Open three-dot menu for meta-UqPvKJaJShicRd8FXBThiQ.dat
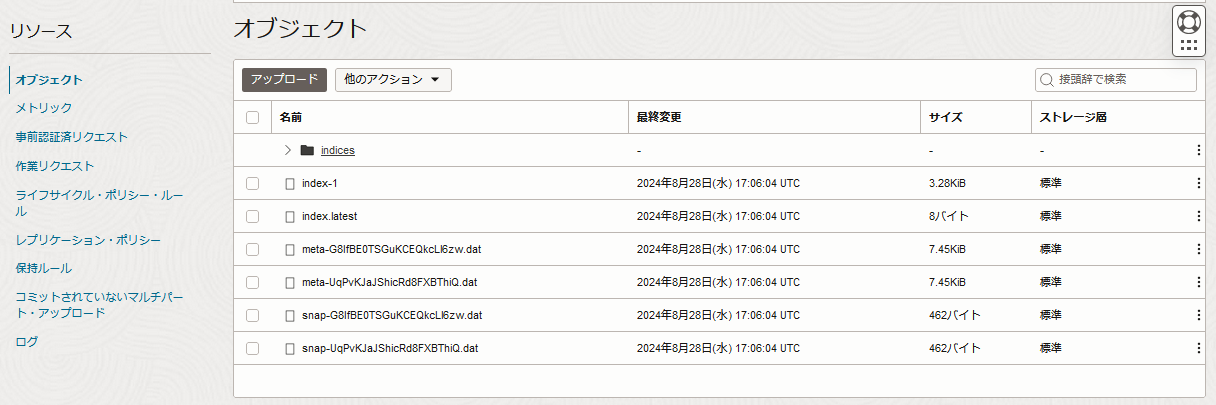The image size is (1216, 405). 1198,282
